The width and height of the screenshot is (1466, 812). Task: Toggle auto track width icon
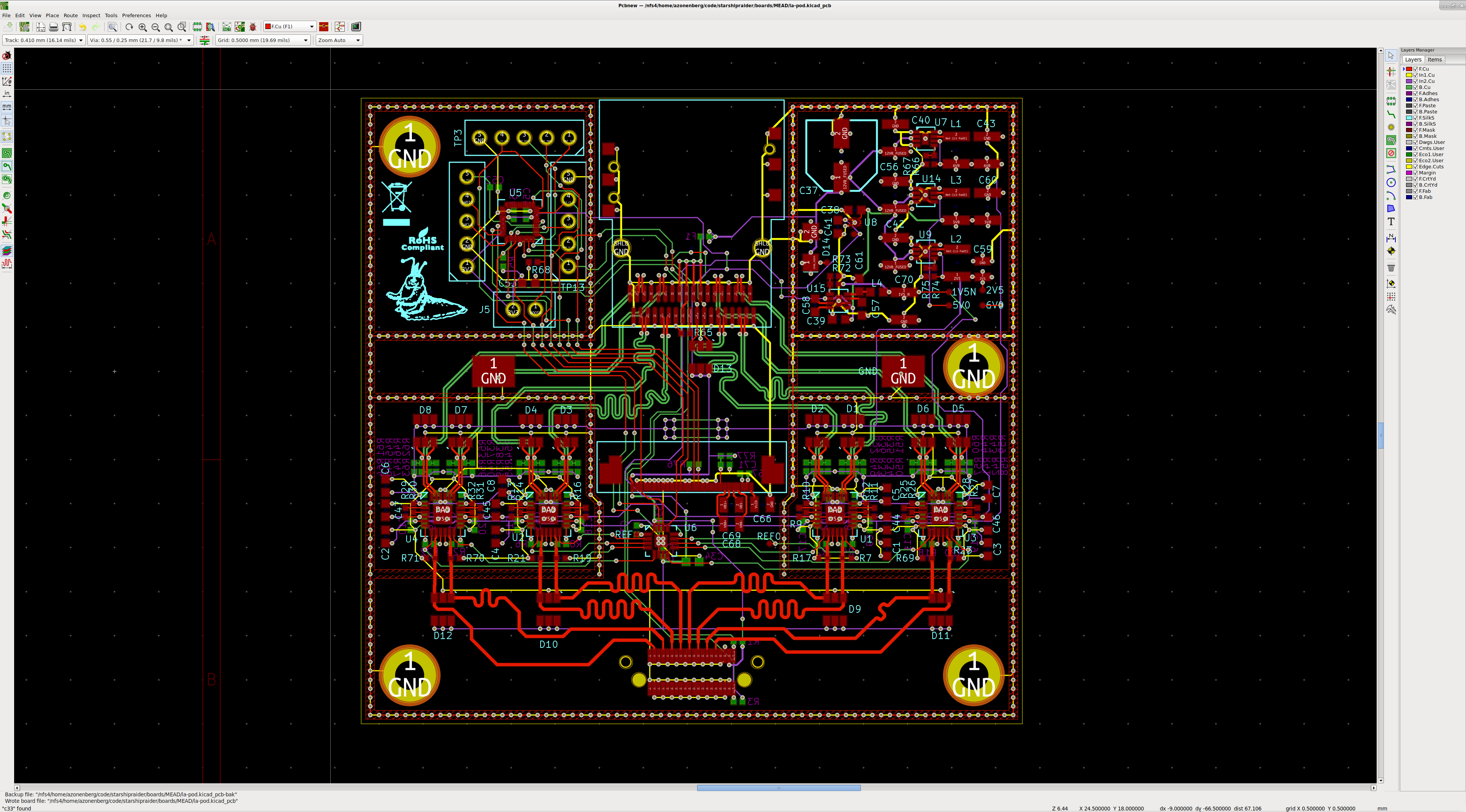tap(204, 40)
